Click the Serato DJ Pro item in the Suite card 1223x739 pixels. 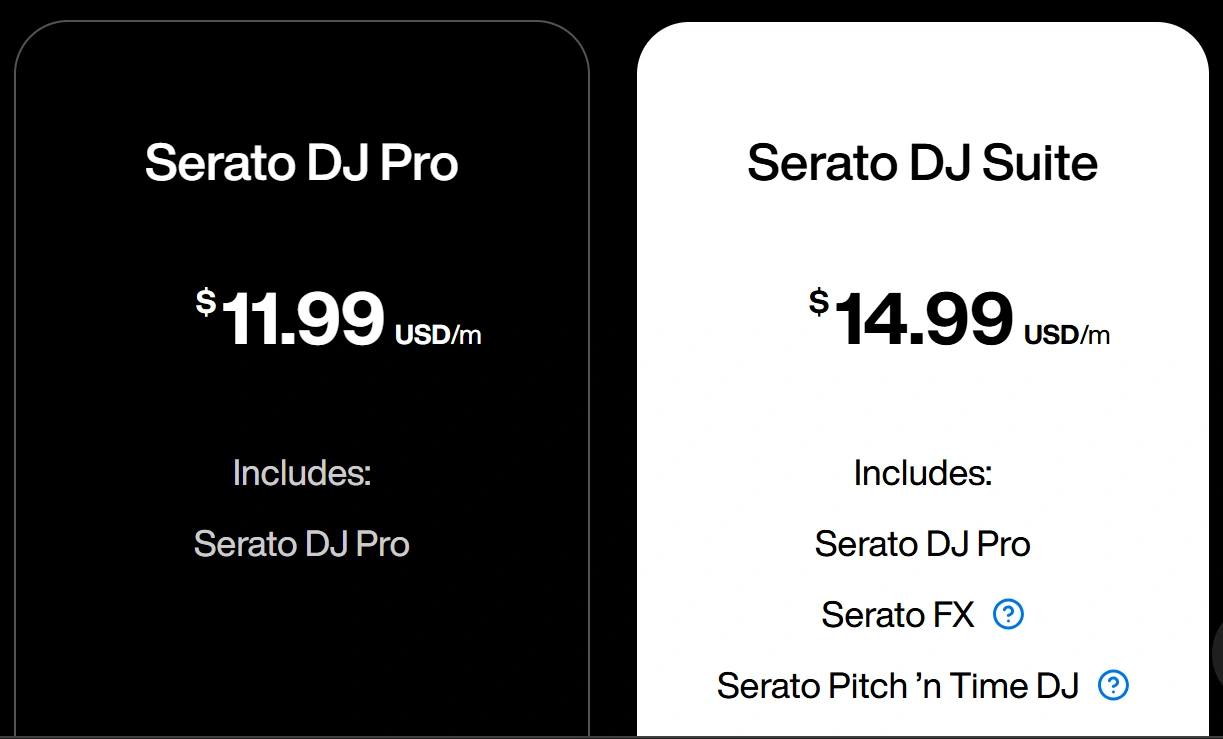click(x=922, y=544)
